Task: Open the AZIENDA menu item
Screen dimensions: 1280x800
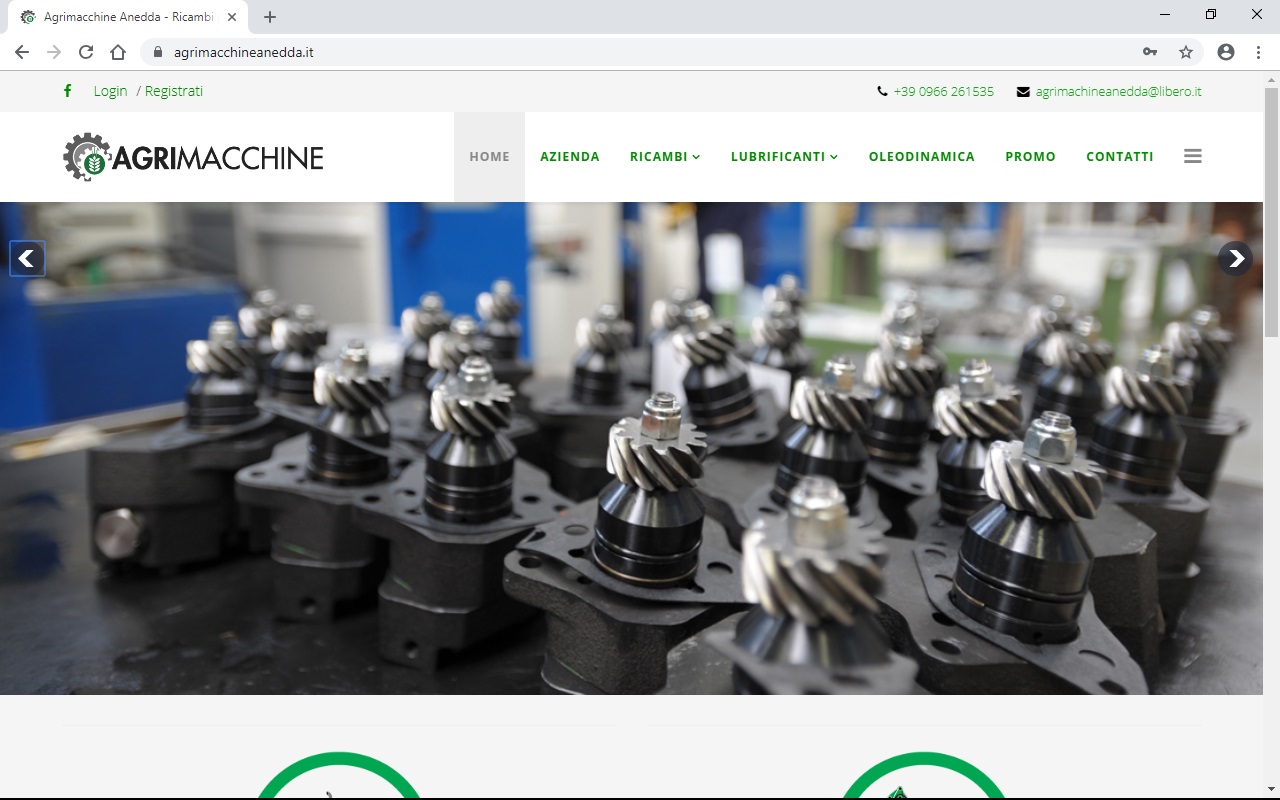Action: pyautogui.click(x=570, y=157)
